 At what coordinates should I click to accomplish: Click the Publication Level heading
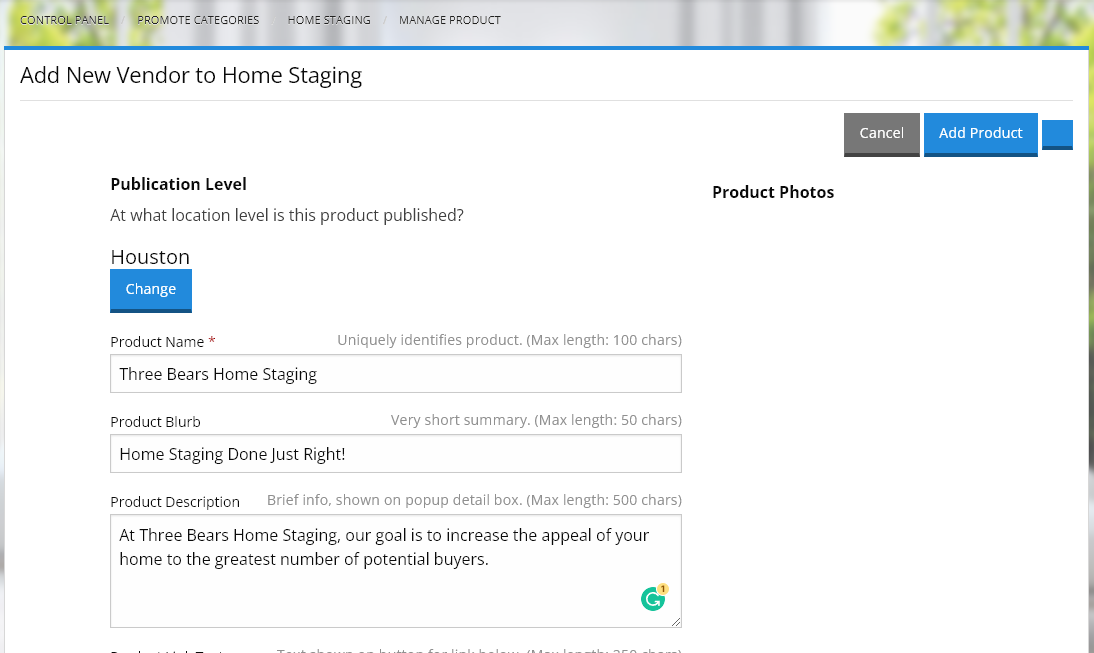[x=178, y=184]
